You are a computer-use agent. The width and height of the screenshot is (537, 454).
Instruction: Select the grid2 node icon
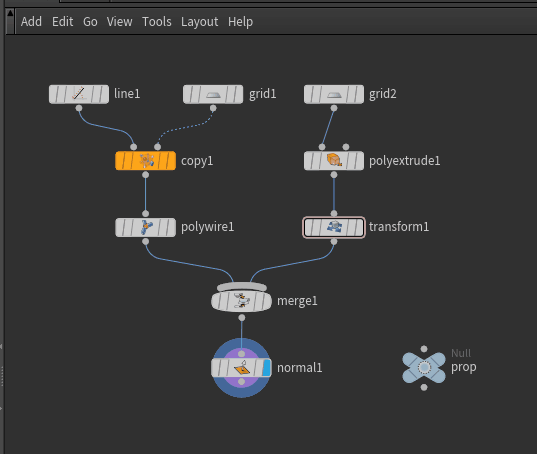pos(334,94)
